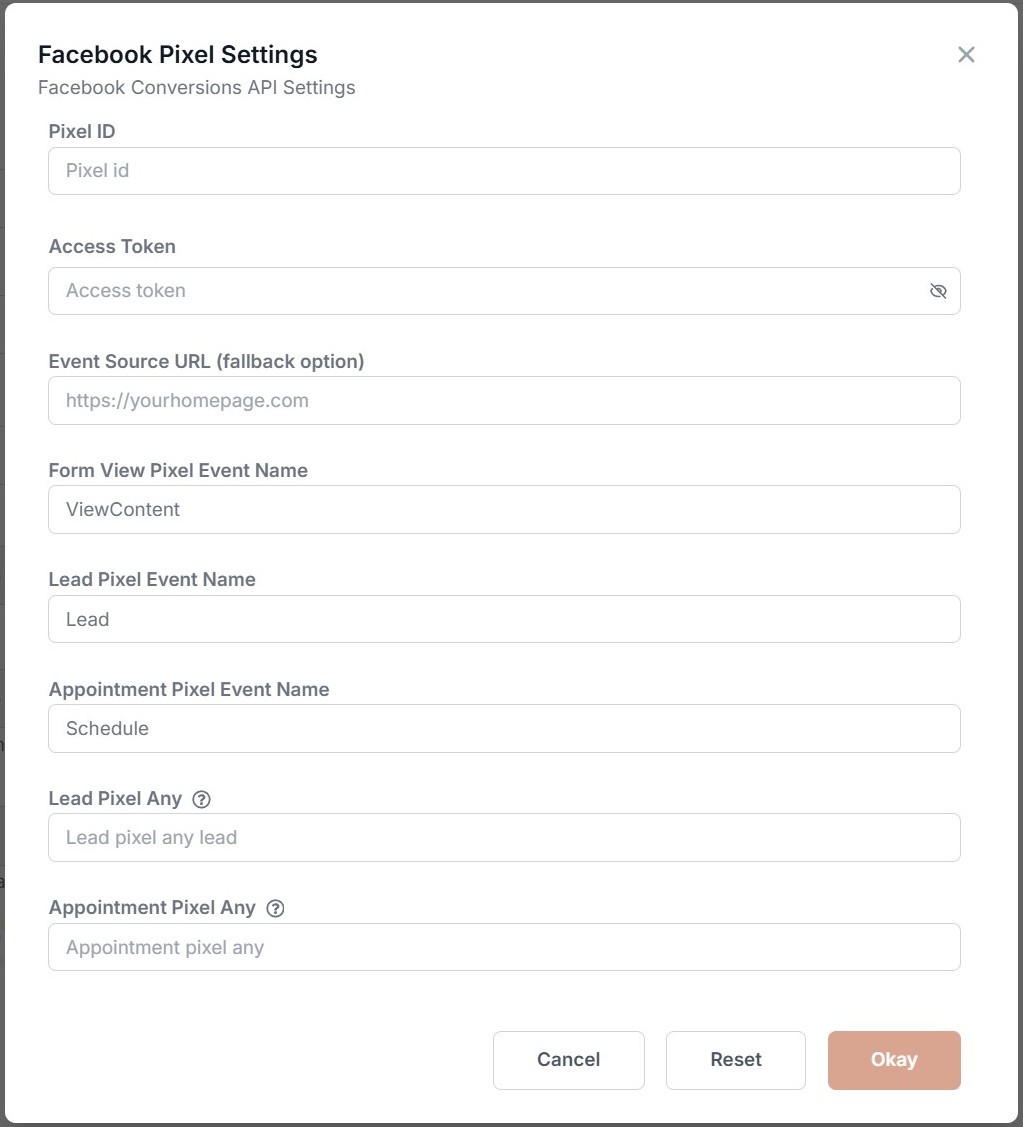The image size is (1023, 1127).
Task: Click the help icon next to Lead Pixel Any
Action: pos(201,799)
